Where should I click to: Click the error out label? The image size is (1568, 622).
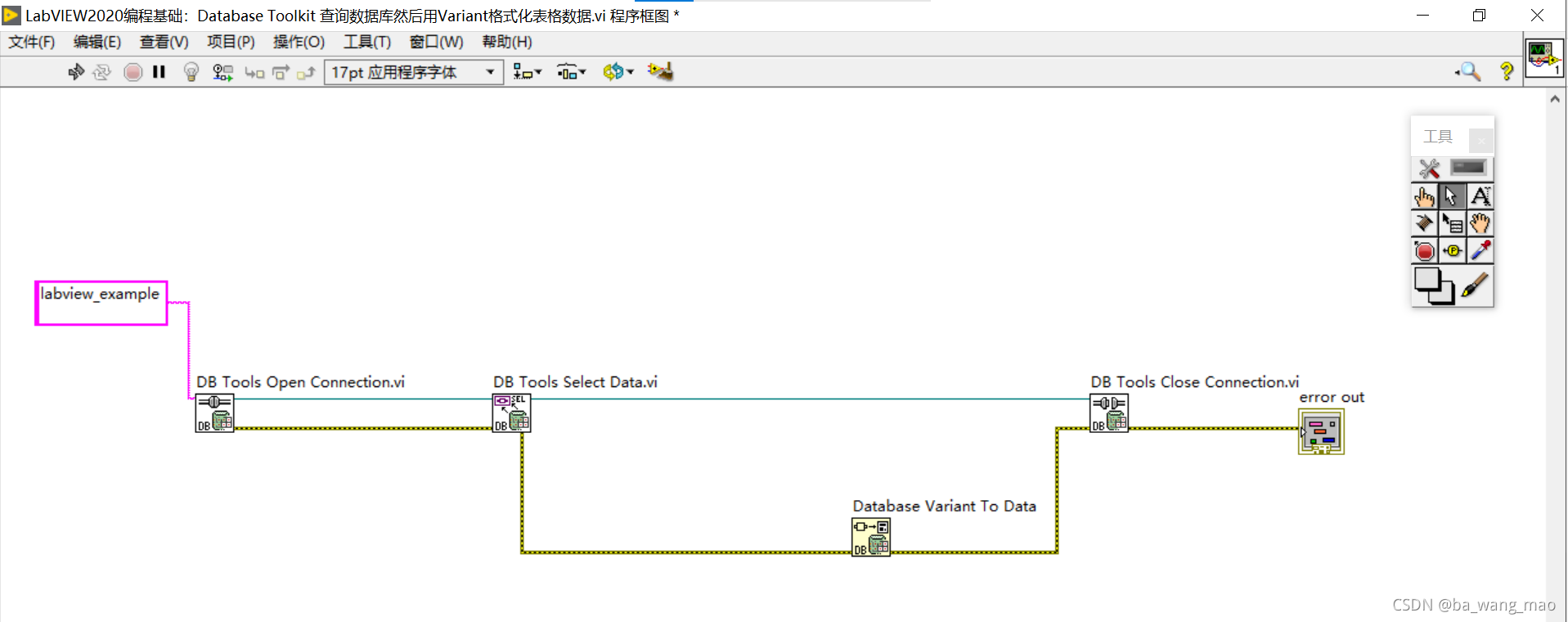(x=1332, y=398)
